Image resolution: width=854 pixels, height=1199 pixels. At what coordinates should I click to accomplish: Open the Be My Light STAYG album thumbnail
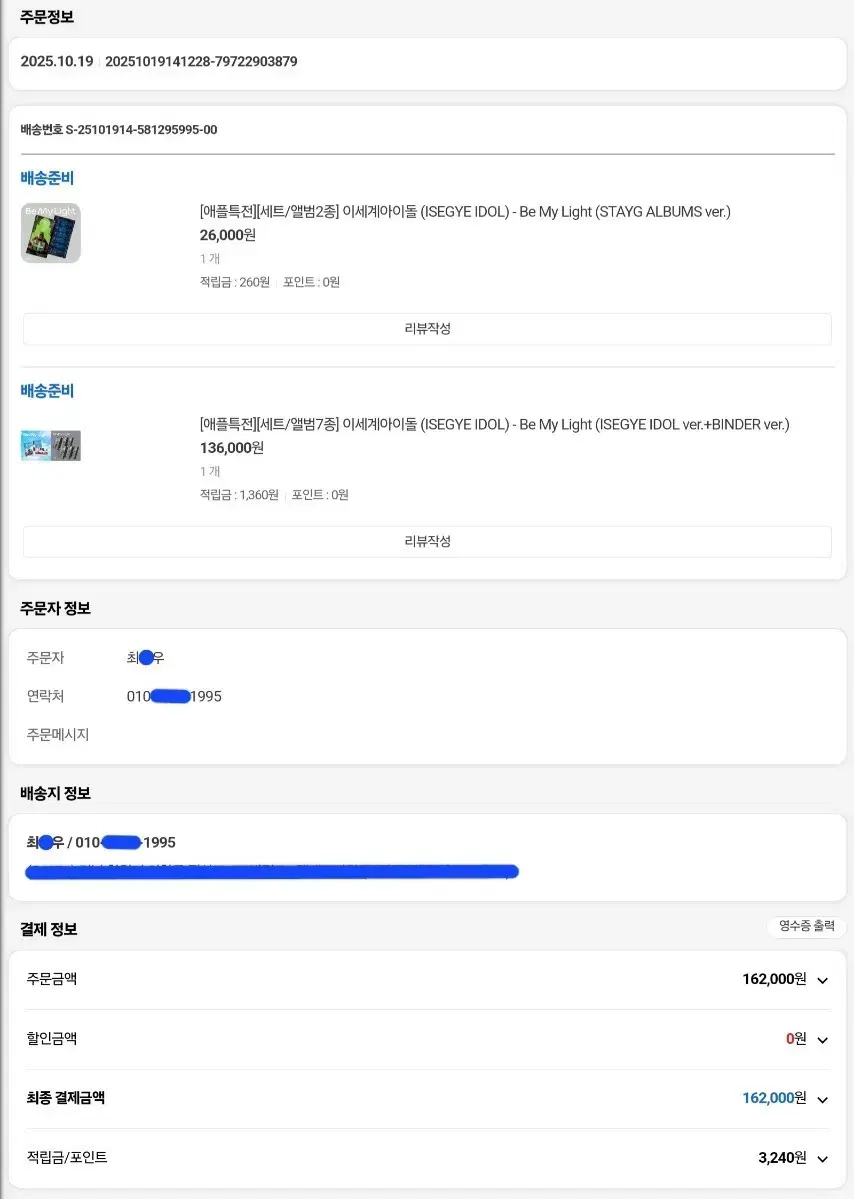pyautogui.click(x=50, y=232)
